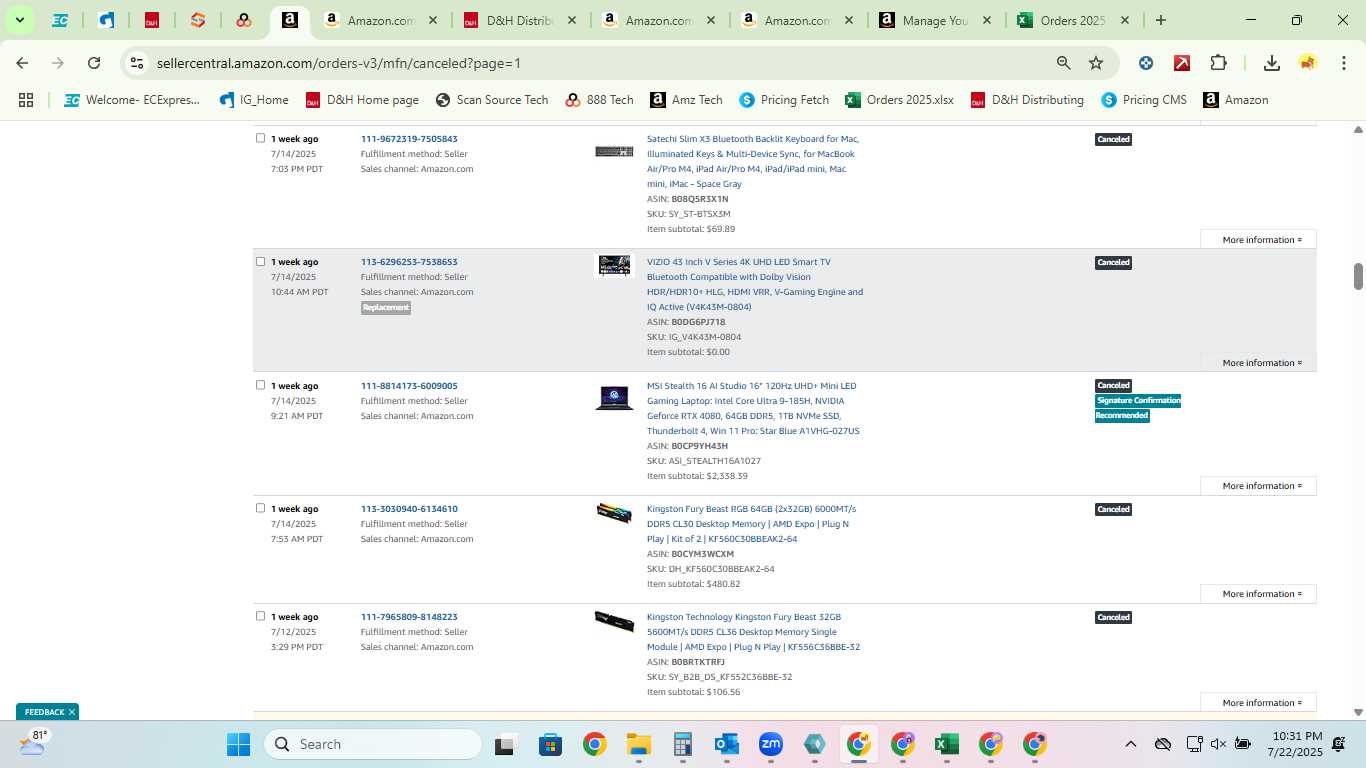
Task: Open the Chrome profile avatar
Action: [1308, 63]
